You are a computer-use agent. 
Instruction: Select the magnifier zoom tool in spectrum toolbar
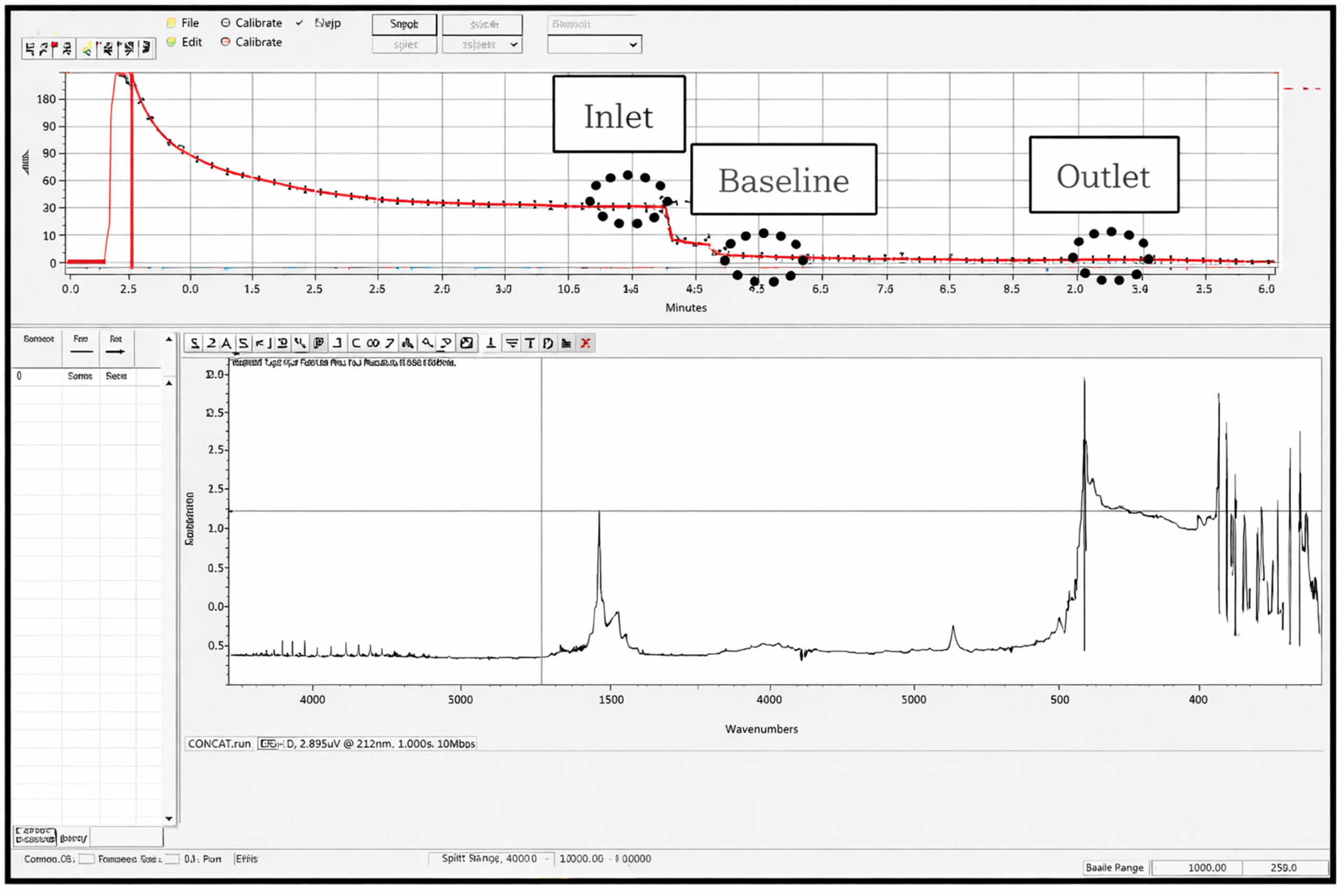click(x=427, y=343)
